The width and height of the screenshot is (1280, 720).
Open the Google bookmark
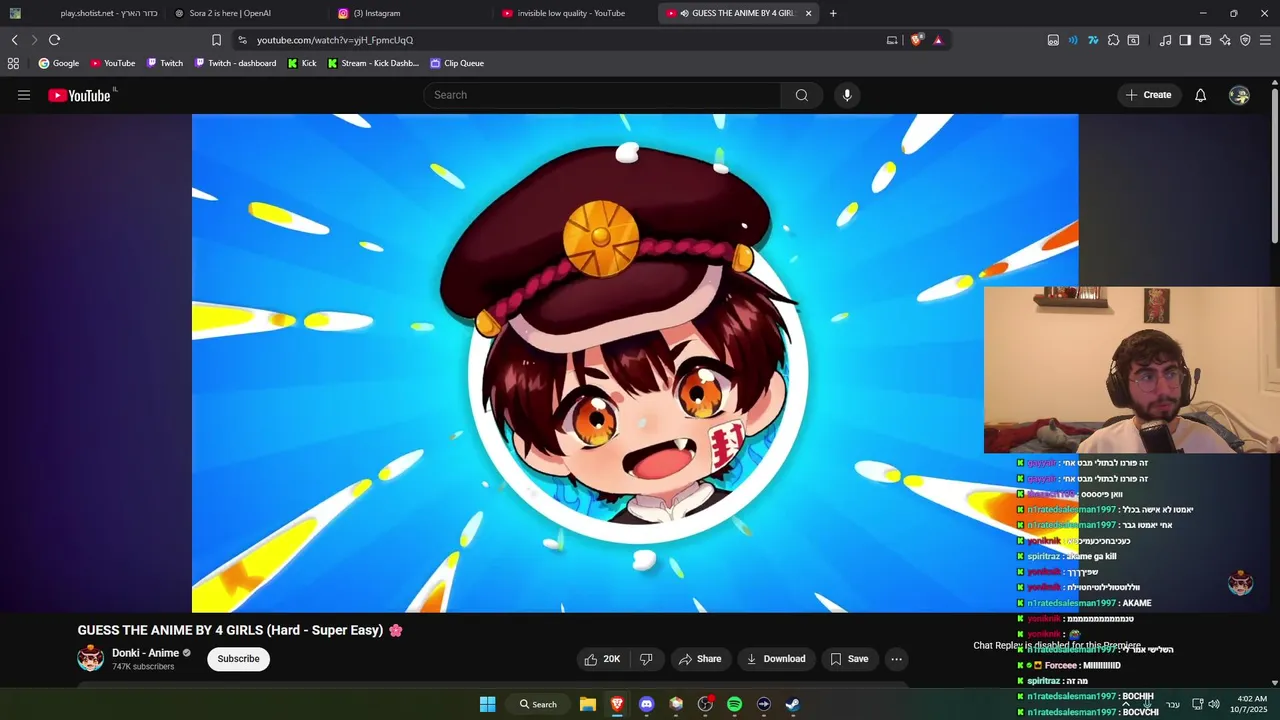click(x=59, y=63)
